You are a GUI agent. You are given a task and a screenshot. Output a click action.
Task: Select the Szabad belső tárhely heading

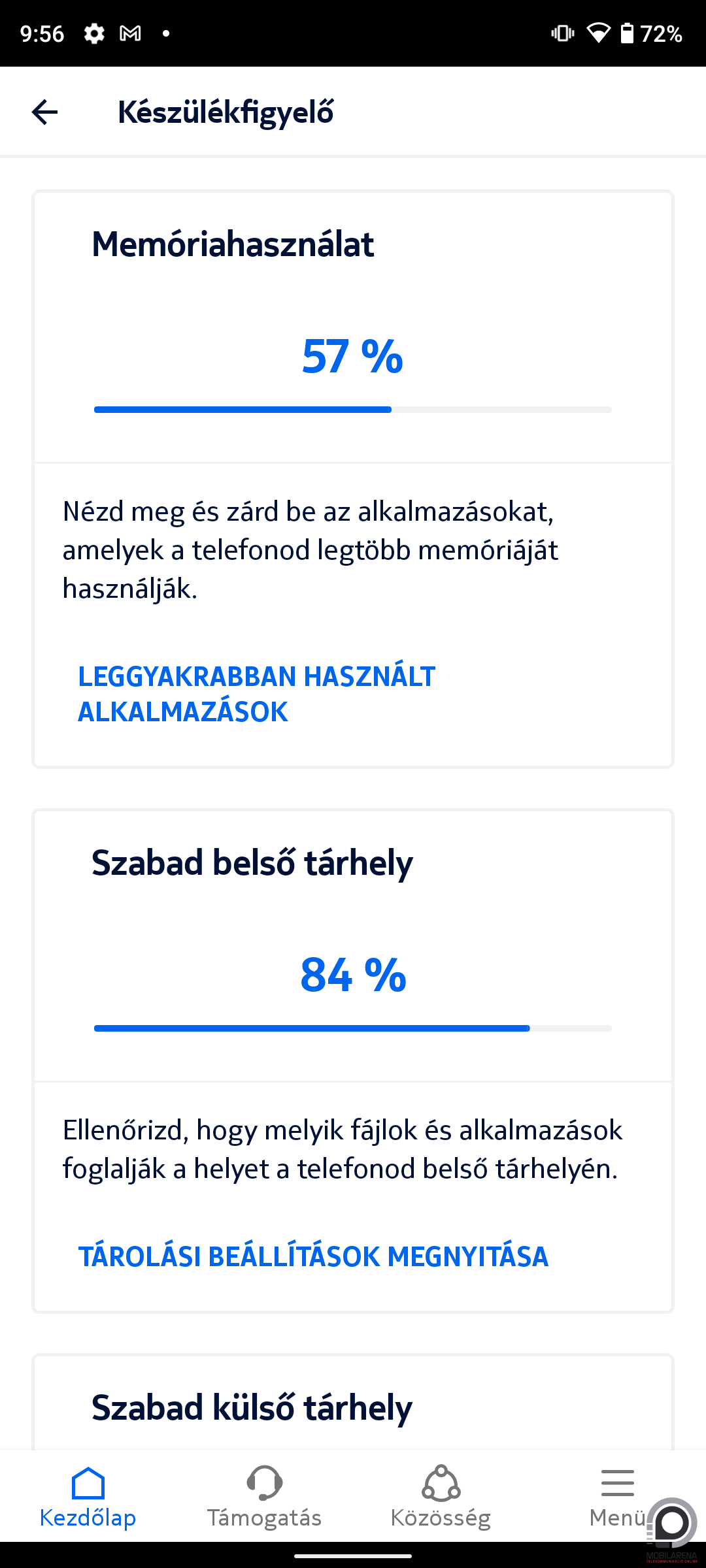[252, 863]
